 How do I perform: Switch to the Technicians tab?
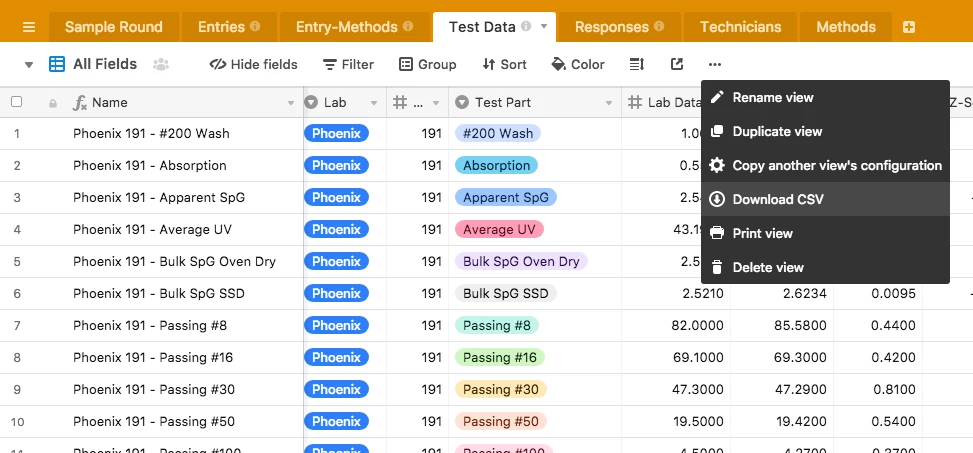(740, 27)
